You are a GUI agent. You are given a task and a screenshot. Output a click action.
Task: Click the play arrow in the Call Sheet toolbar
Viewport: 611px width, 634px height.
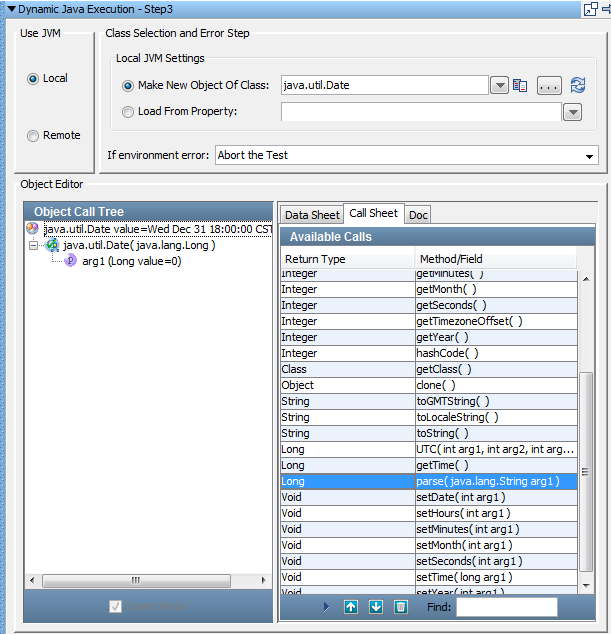click(326, 607)
